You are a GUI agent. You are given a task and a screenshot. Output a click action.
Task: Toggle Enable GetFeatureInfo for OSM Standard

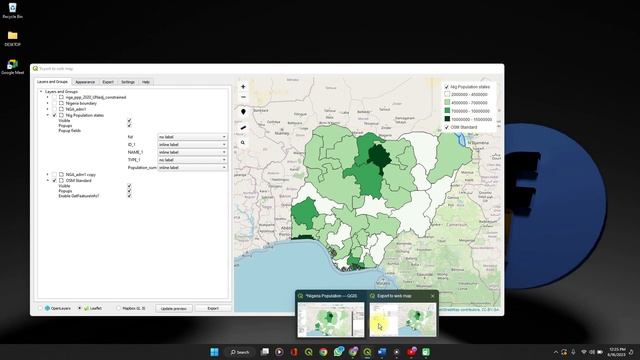point(129,196)
